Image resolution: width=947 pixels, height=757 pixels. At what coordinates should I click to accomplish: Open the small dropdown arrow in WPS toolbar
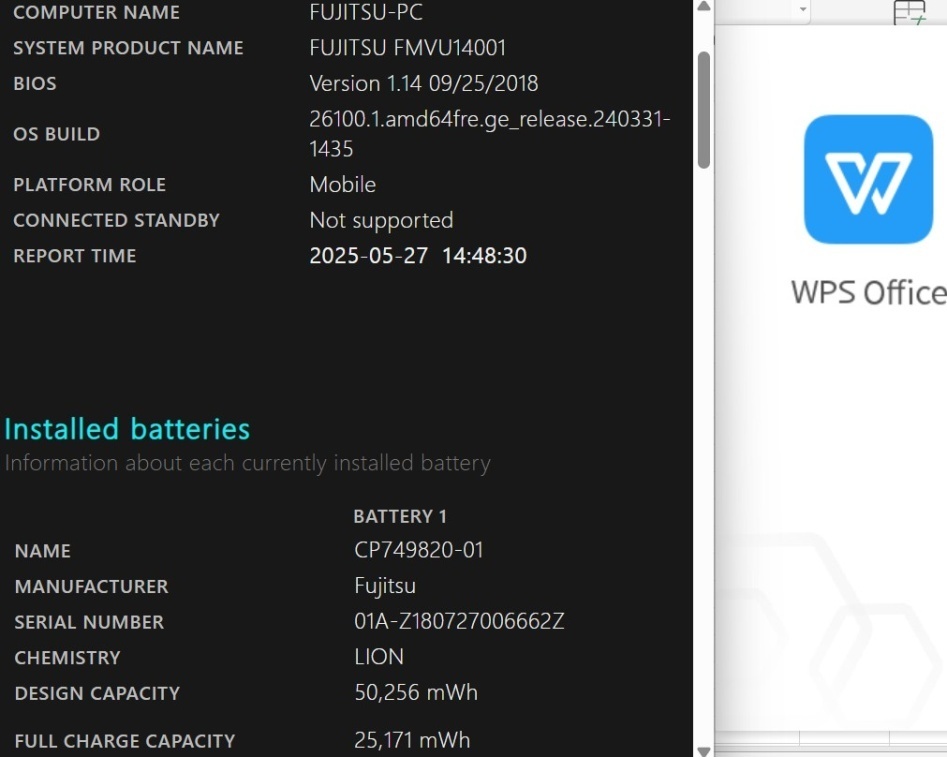point(803,9)
